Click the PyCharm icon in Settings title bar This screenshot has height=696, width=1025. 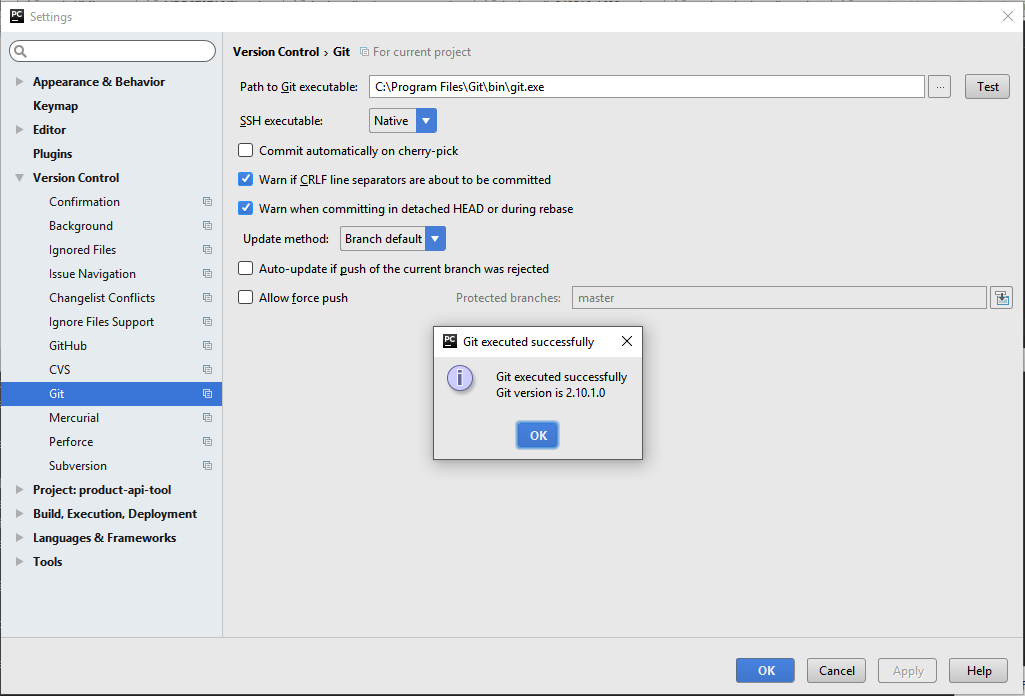pyautogui.click(x=17, y=16)
